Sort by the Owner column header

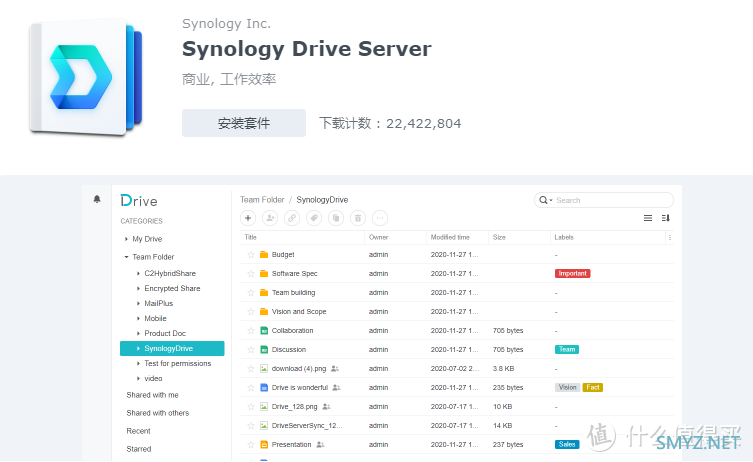tap(378, 237)
